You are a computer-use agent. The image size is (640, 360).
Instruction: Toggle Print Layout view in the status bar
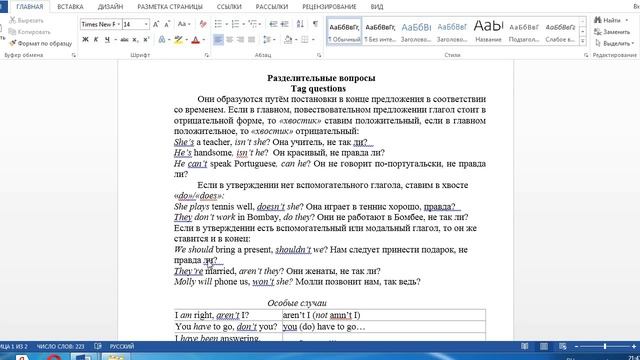tap(544, 347)
